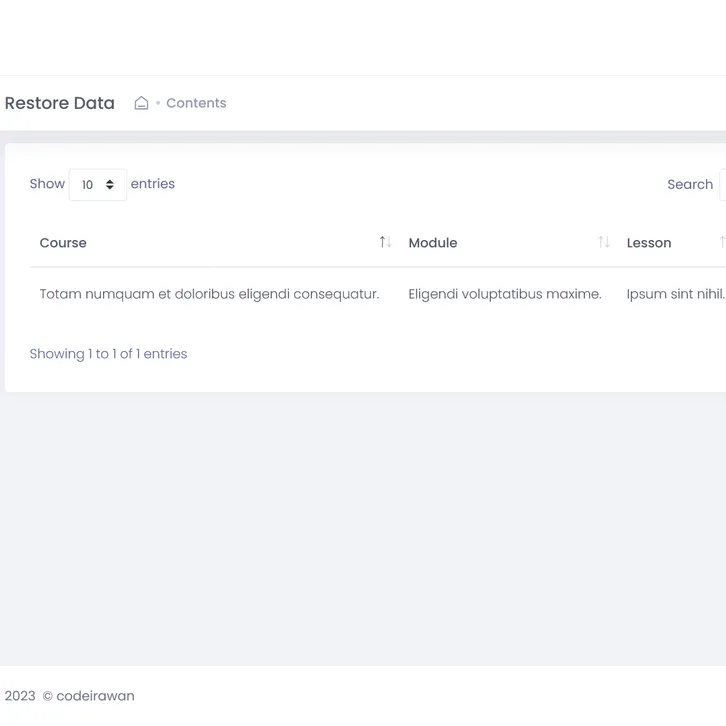Viewport: 726px width, 726px height.
Task: Click the up/down caret in entries selector
Action: tap(110, 185)
